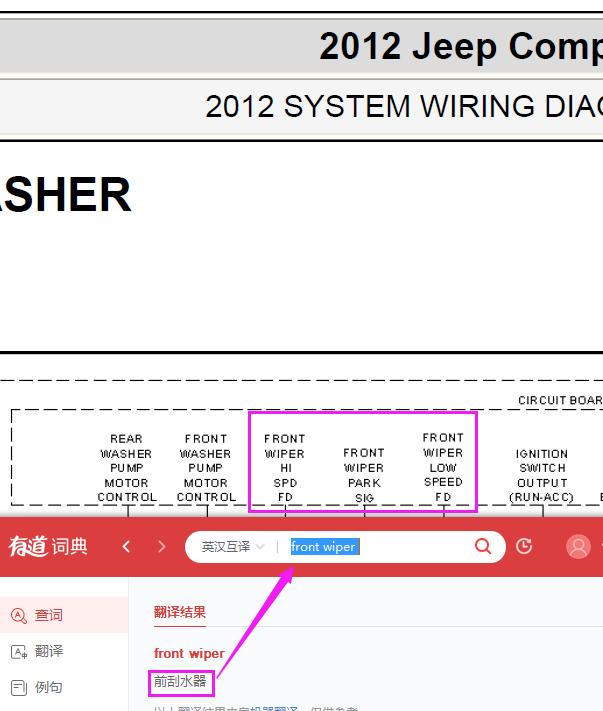Screen dimensions: 603x711
Task: Click the 'CIRCUIT BOARD' label in the diagram
Action: coord(560,400)
